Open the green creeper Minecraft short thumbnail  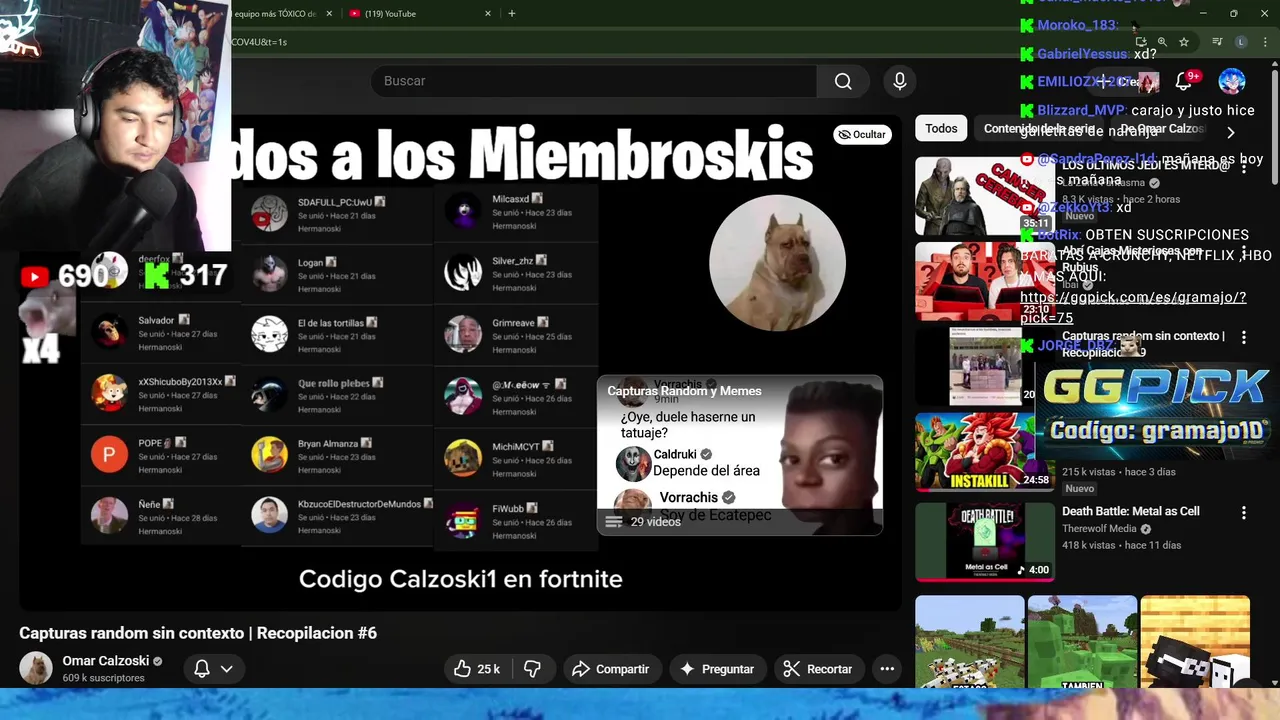(1082, 642)
